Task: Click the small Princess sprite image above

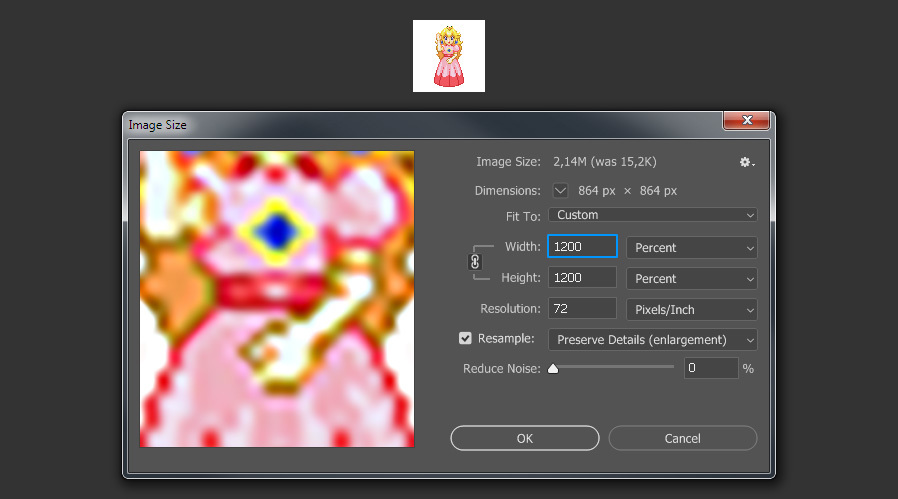Action: click(x=449, y=56)
